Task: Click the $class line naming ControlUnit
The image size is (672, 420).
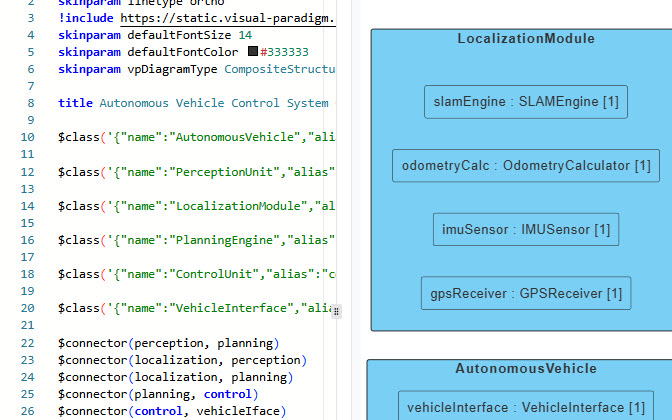Action: (x=196, y=274)
